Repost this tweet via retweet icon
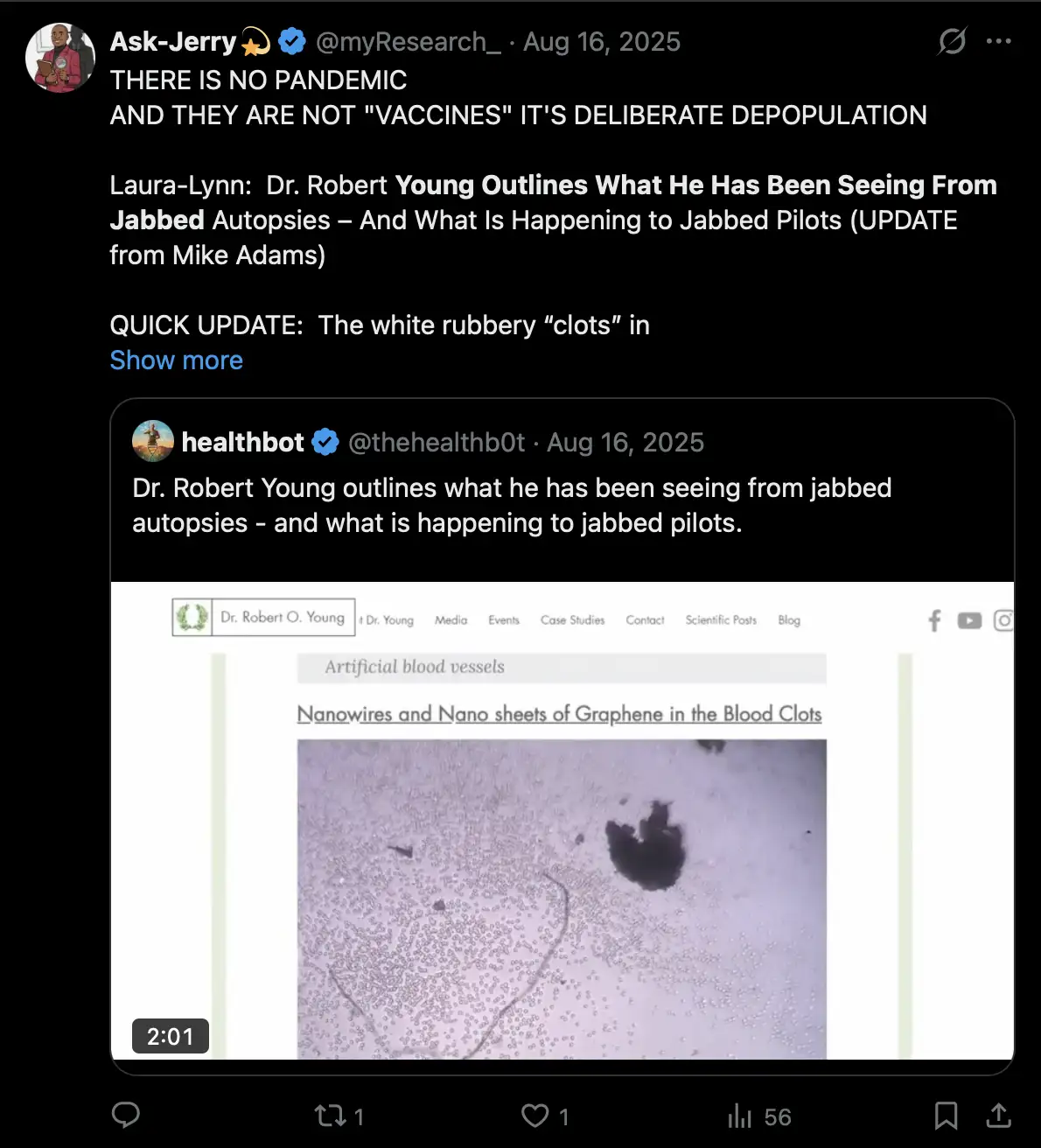Viewport: 1041px width, 1148px height. (x=331, y=1116)
